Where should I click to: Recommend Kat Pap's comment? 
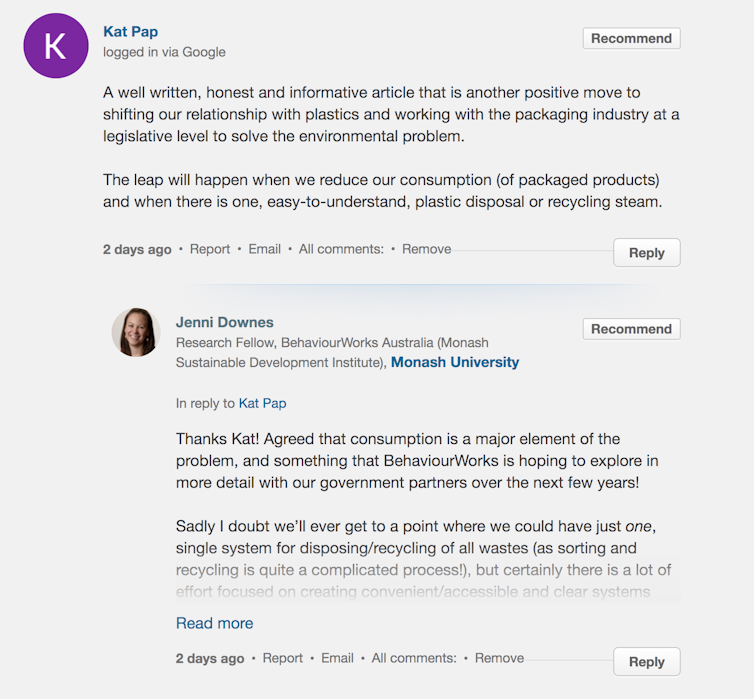point(631,39)
